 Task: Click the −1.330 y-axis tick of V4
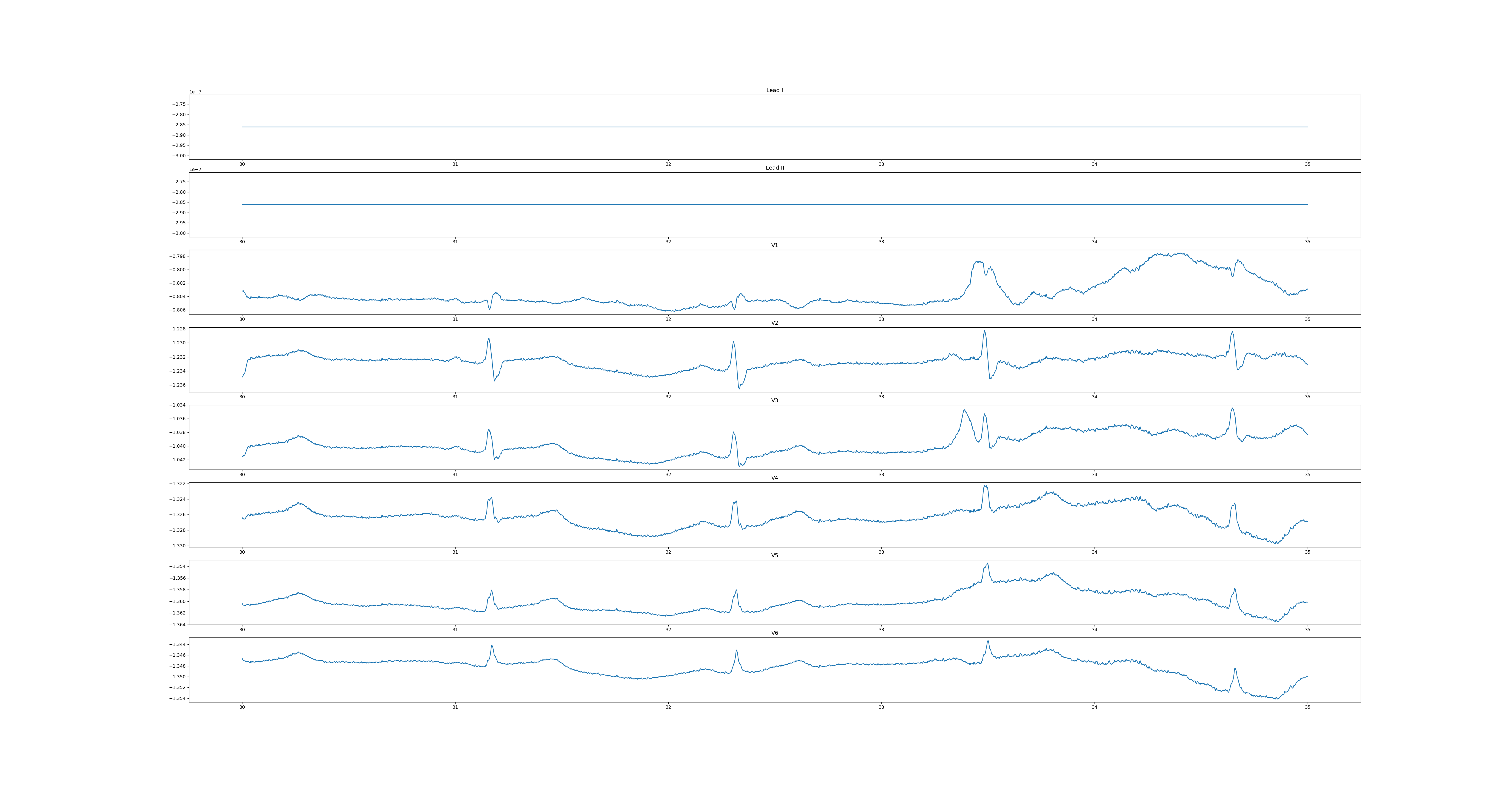tap(177, 546)
